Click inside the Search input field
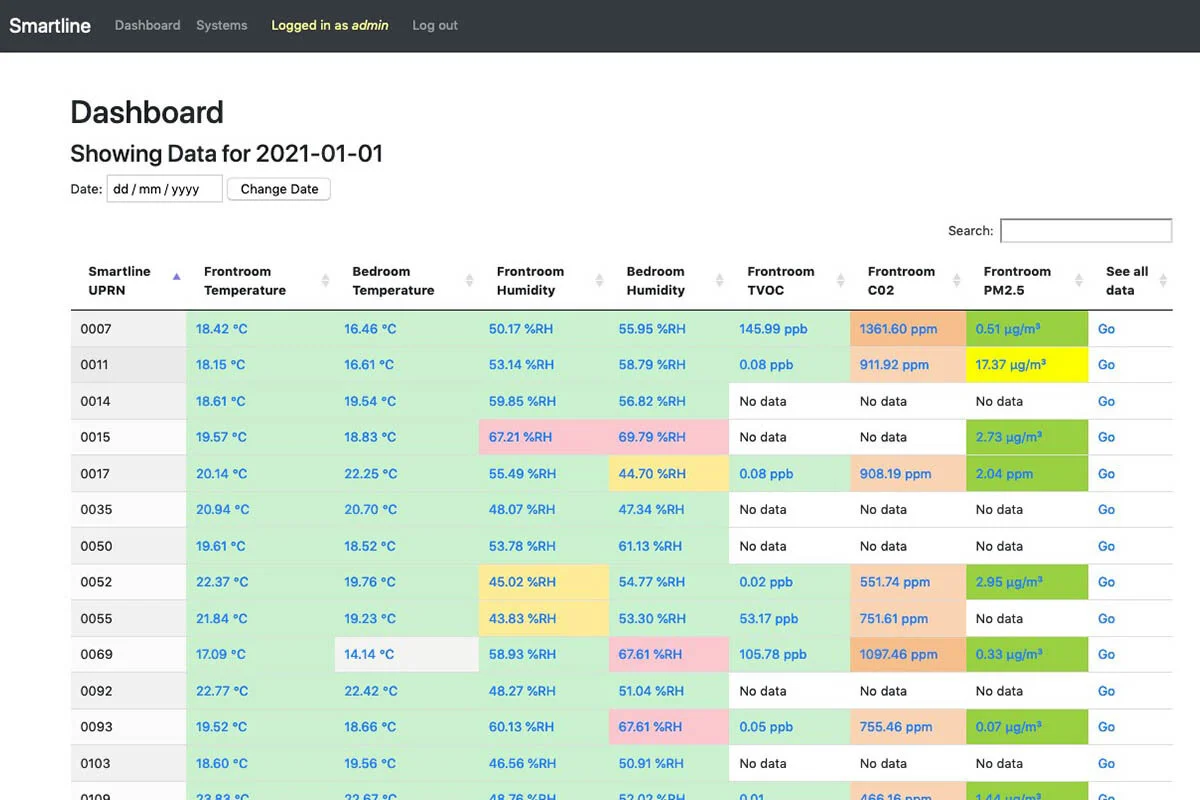This screenshot has width=1200, height=800. click(x=1086, y=230)
